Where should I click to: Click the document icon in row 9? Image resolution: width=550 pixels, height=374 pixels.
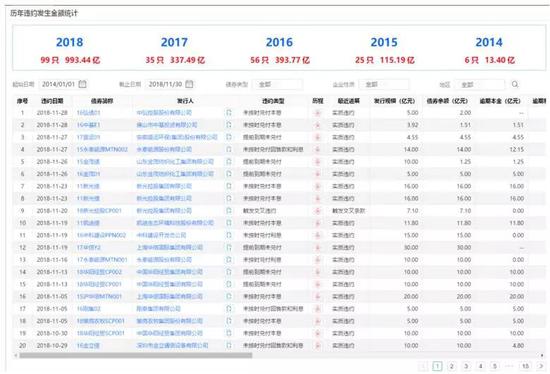pyautogui.click(x=229, y=211)
